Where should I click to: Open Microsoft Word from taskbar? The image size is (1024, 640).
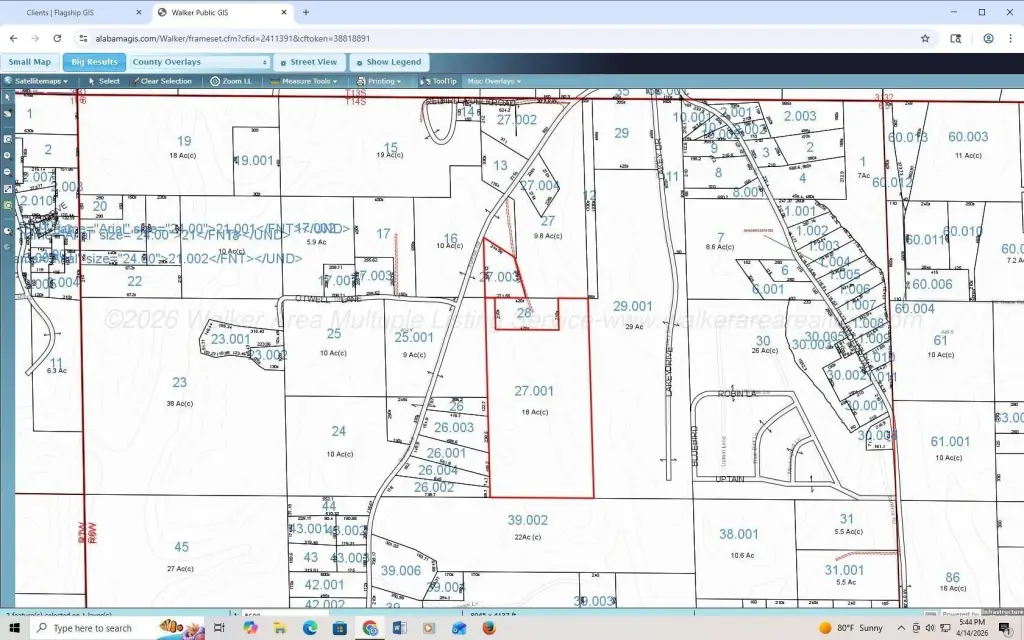click(x=399, y=628)
